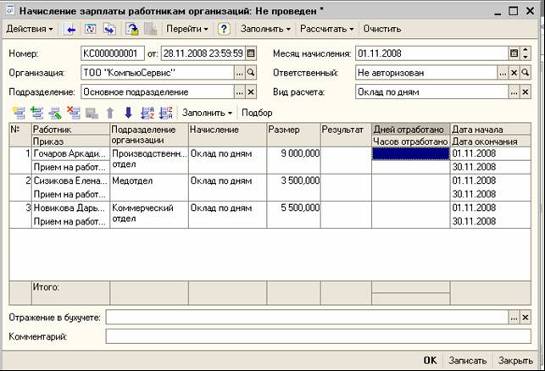545x371 pixels.
Task: Click the Закрыть button
Action: pyautogui.click(x=515, y=360)
